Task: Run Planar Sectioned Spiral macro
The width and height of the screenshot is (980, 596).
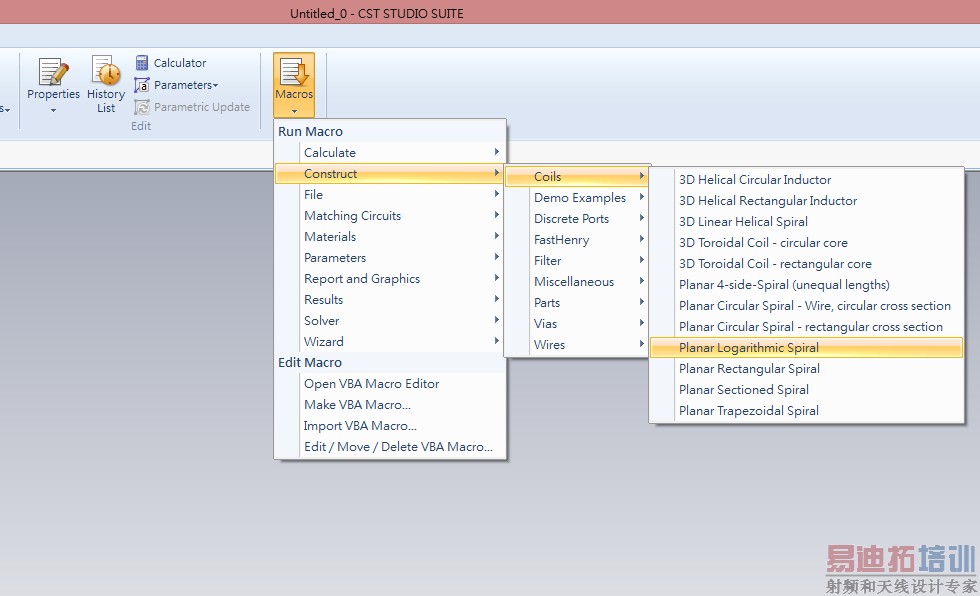Action: [806, 390]
